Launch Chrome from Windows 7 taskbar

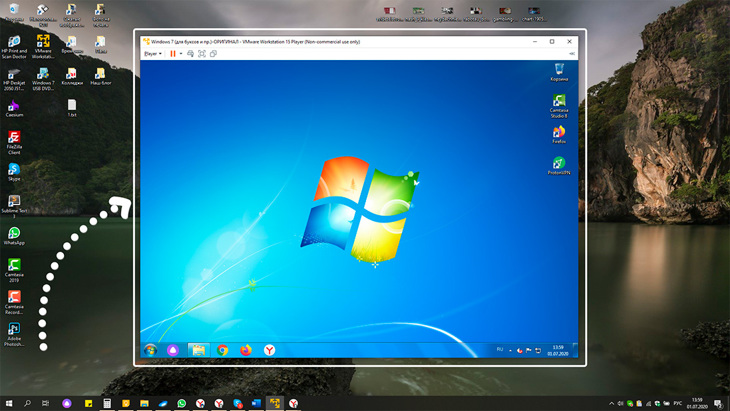click(223, 350)
